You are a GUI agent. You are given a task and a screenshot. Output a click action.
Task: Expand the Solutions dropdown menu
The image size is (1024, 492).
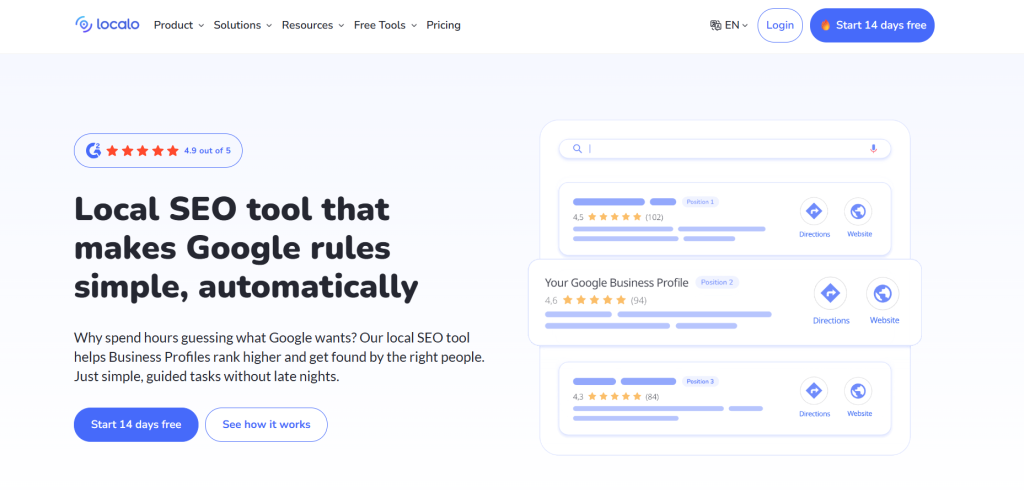242,25
